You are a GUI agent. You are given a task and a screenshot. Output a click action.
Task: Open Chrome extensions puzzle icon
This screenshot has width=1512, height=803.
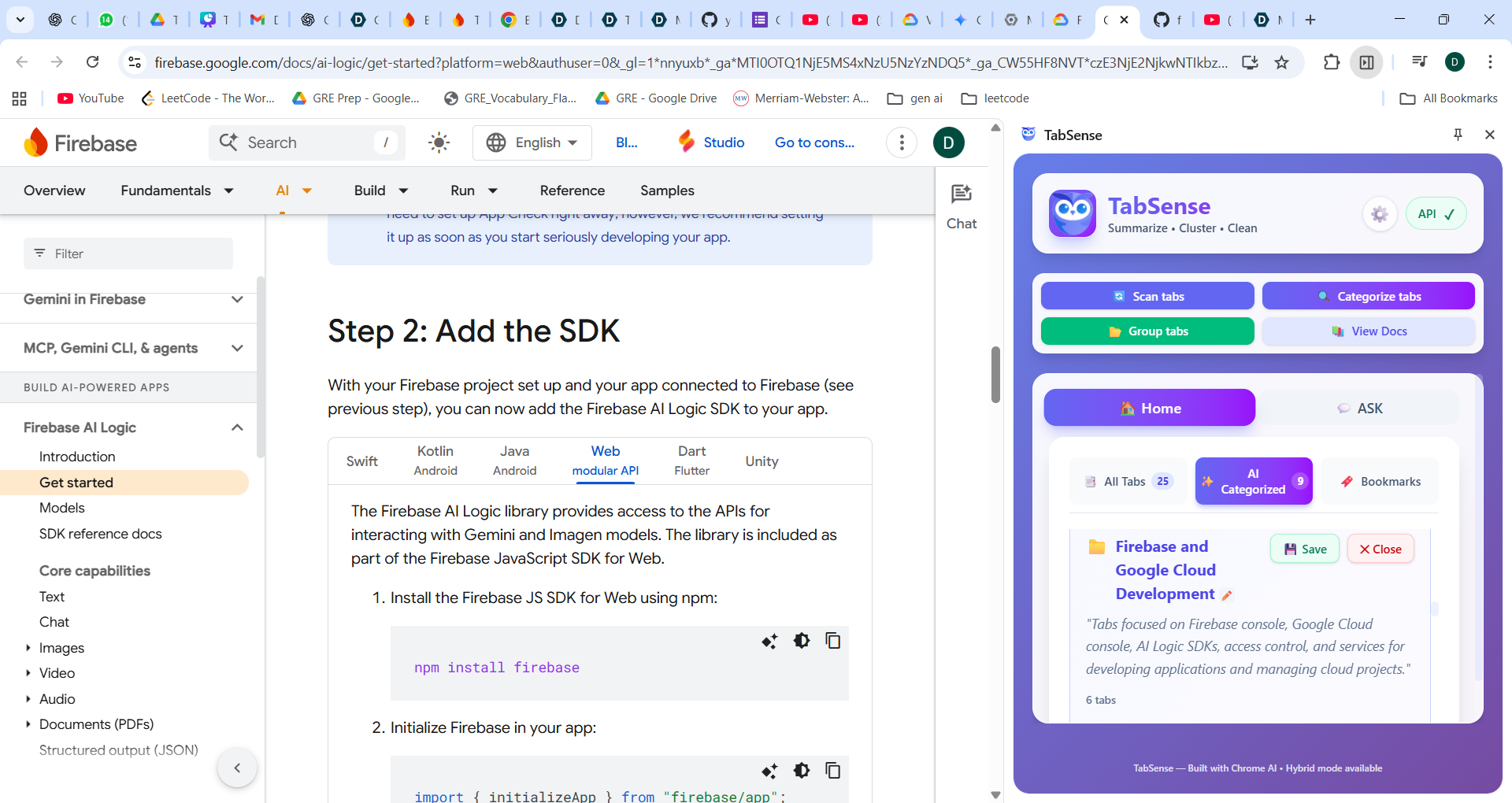(1331, 62)
